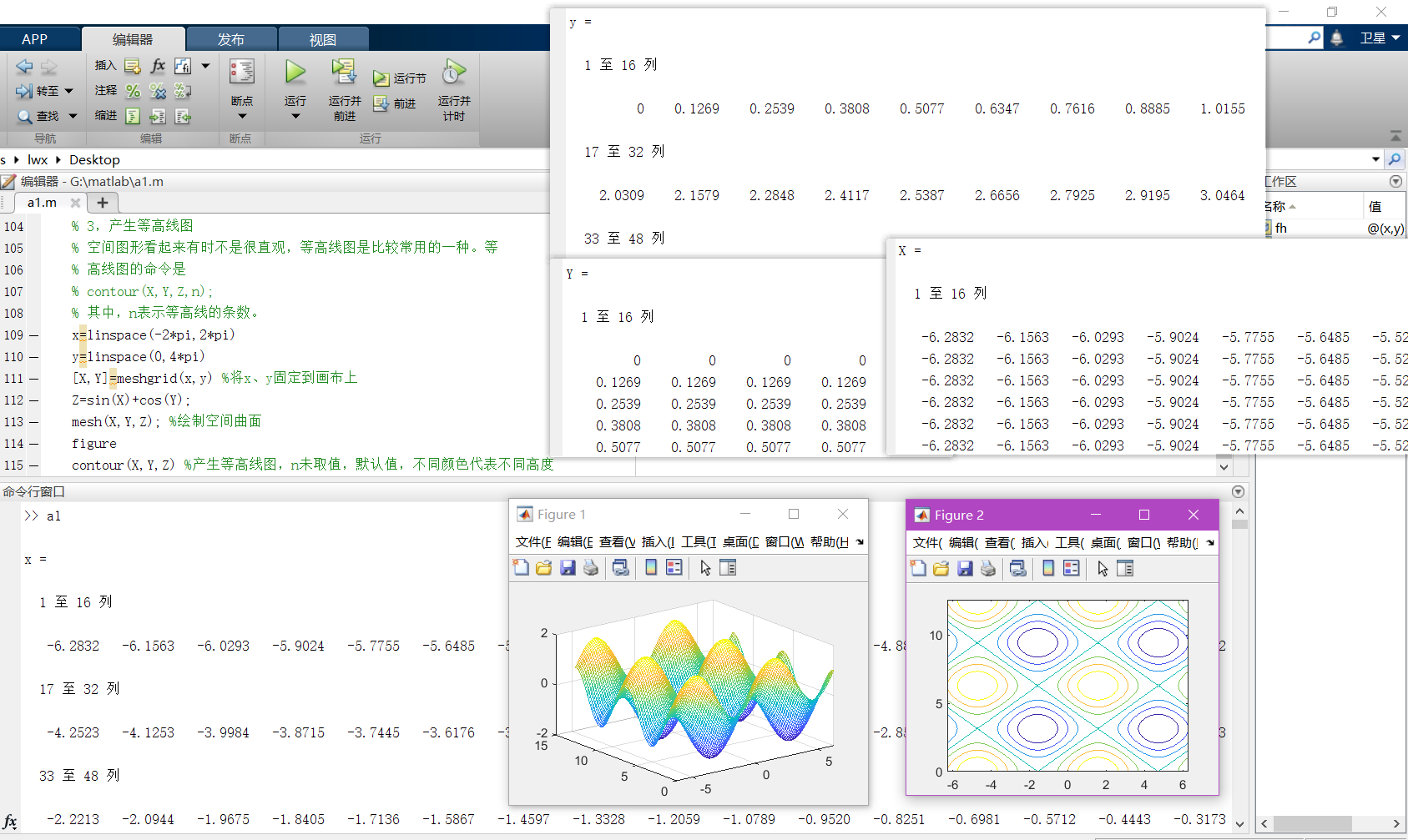Close the a1.m tab

pos(75,203)
